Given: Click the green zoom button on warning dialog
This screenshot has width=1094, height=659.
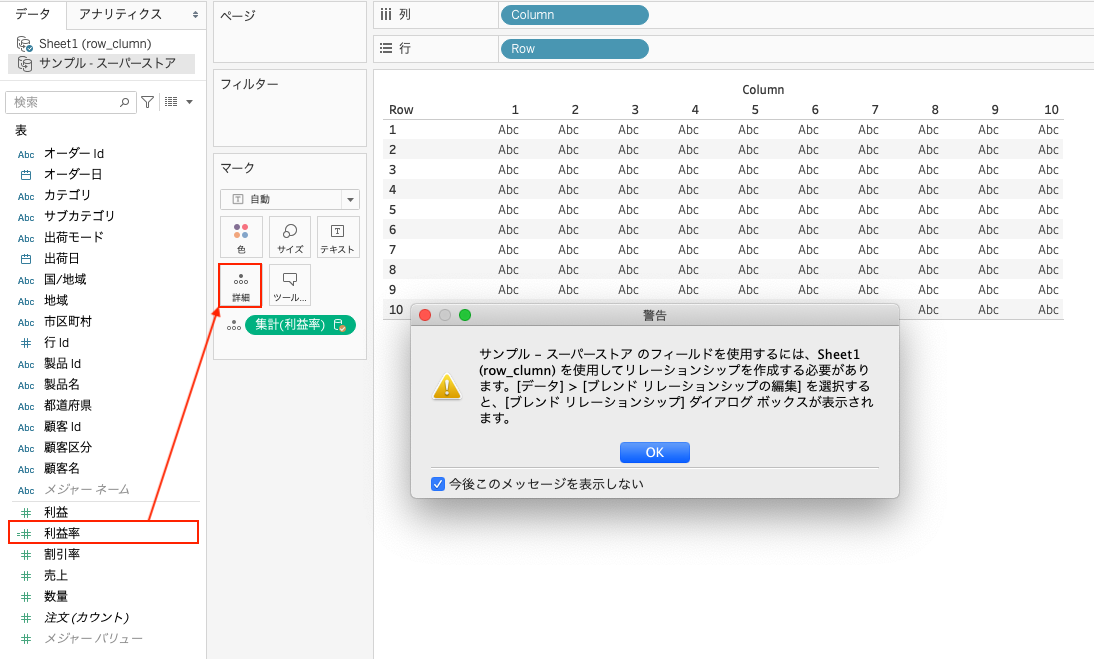Looking at the screenshot, I should coord(465,315).
